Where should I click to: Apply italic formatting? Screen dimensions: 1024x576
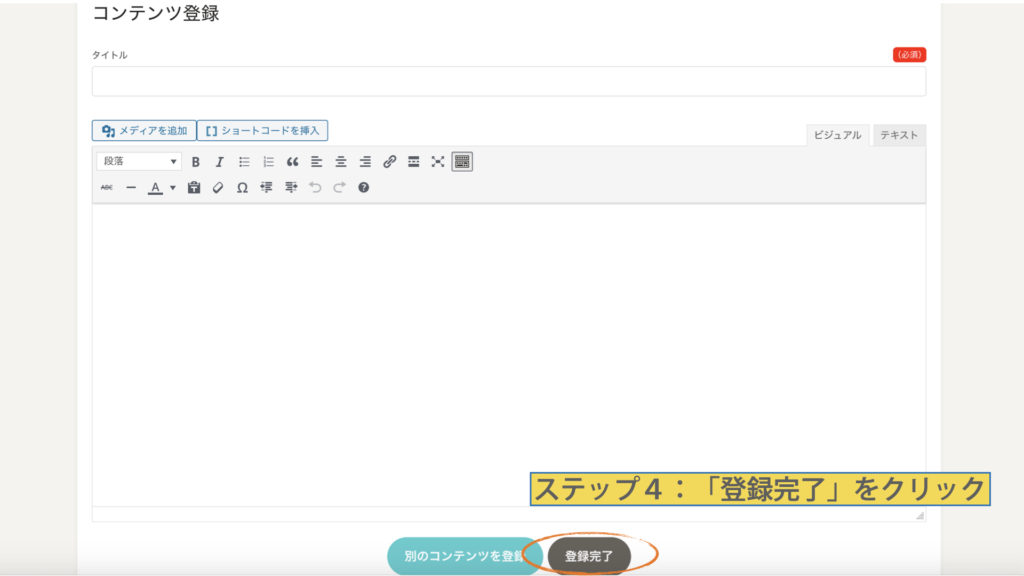tap(219, 162)
